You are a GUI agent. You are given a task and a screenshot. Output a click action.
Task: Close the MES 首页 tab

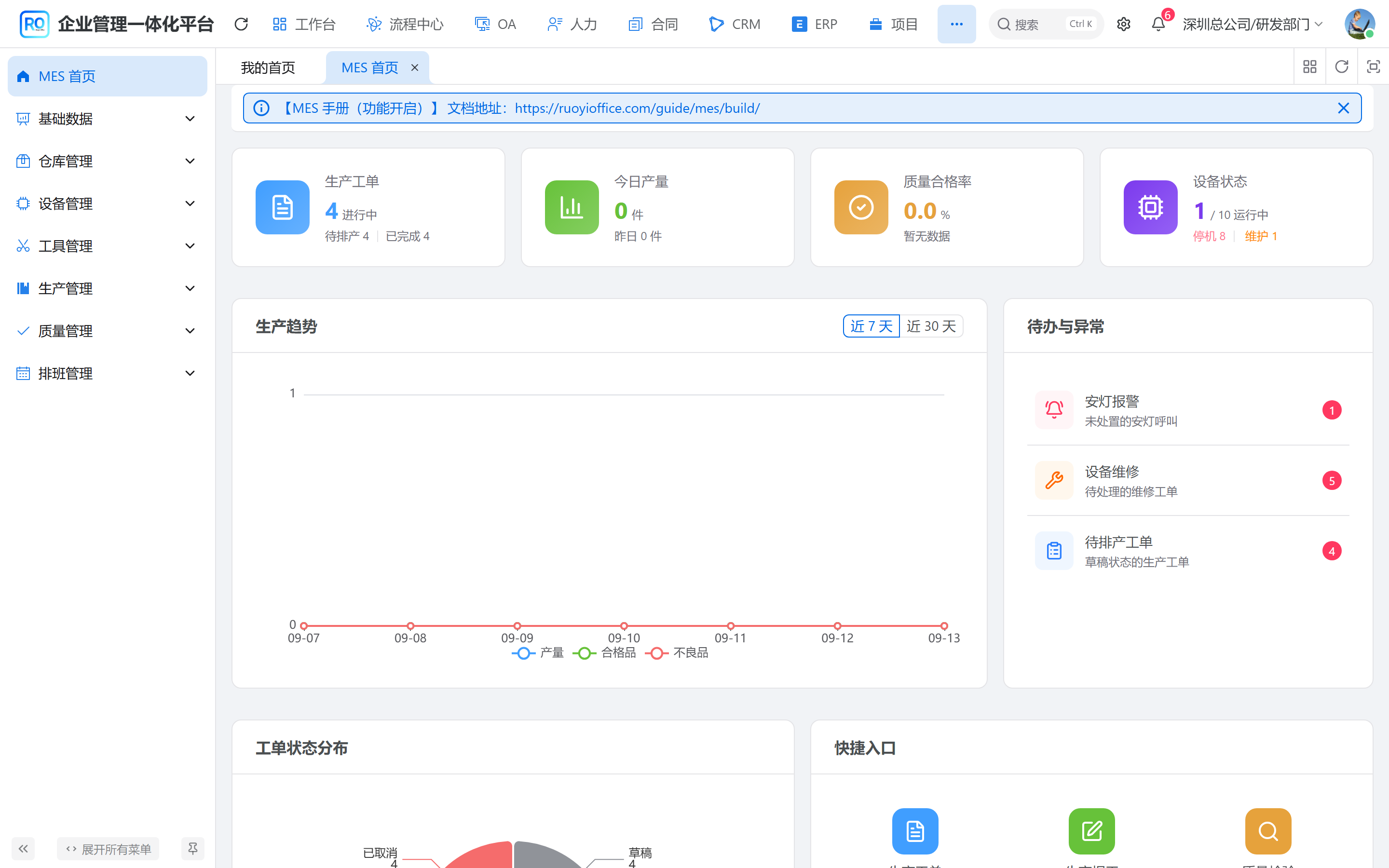[414, 68]
